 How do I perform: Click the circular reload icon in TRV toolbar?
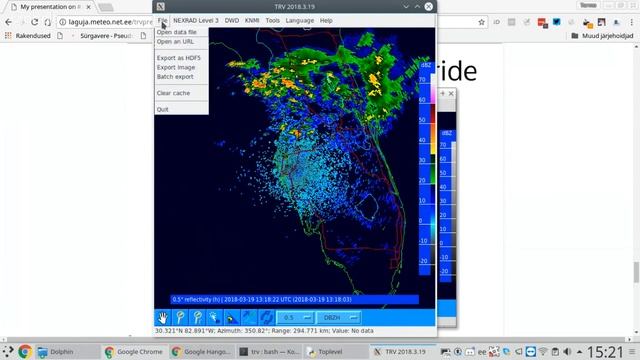coord(266,318)
